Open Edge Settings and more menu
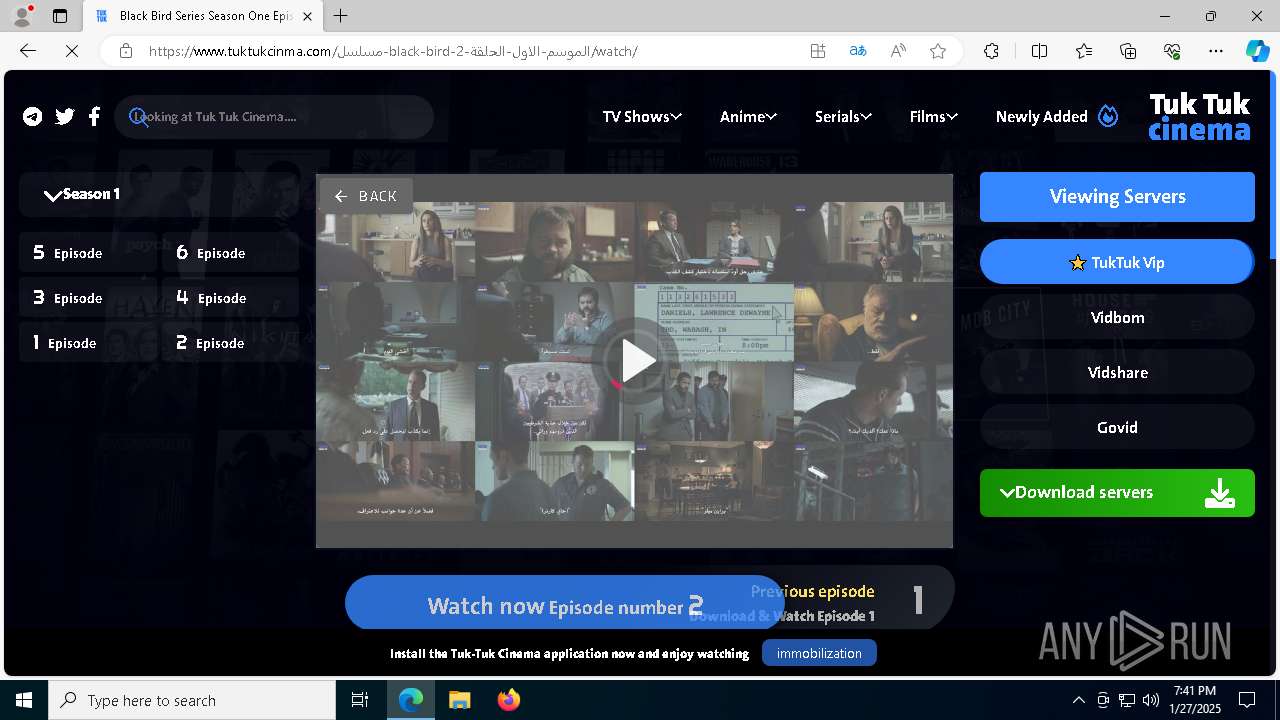The image size is (1280, 720). [1216, 51]
